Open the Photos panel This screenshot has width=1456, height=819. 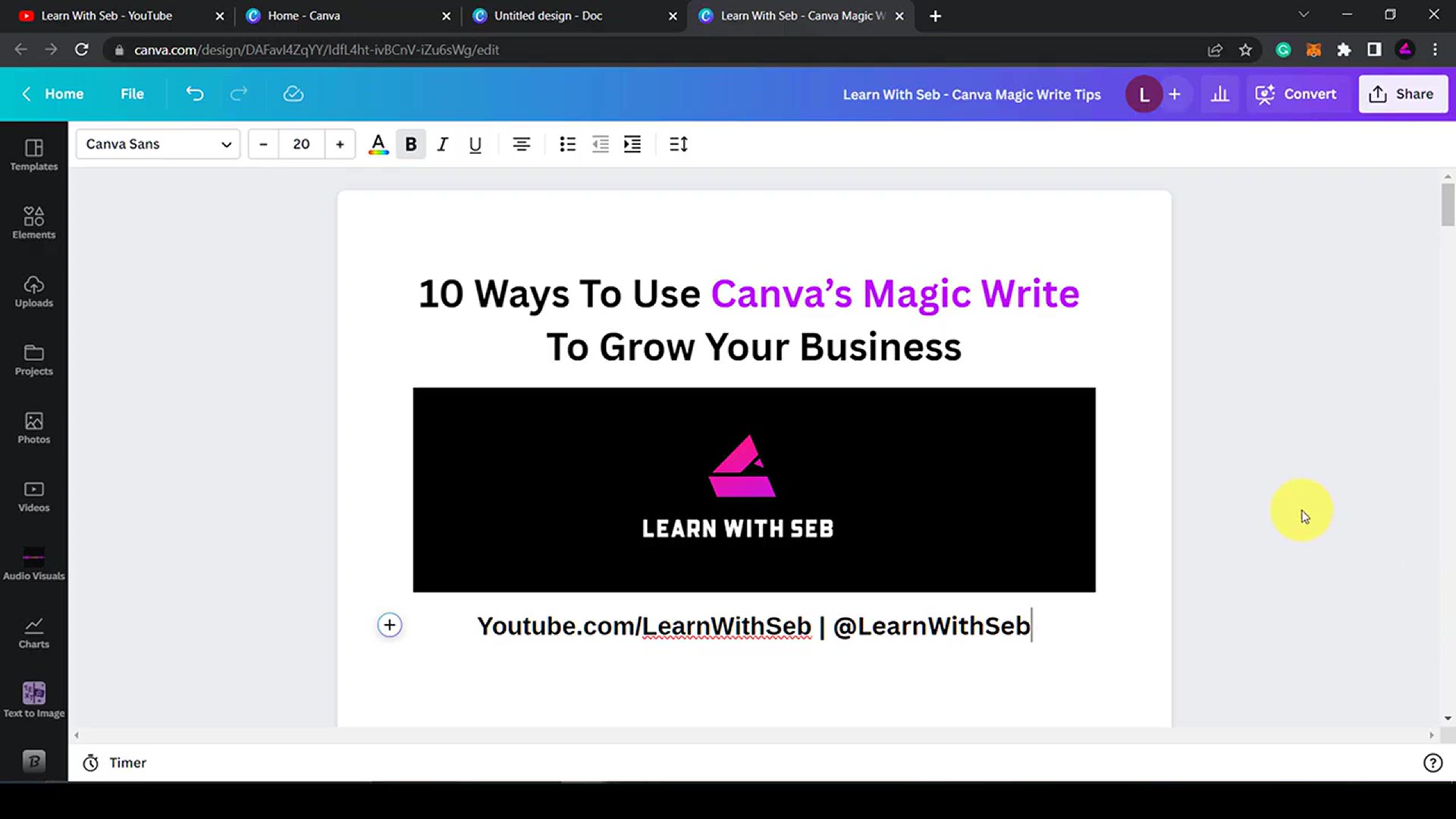[33, 428]
